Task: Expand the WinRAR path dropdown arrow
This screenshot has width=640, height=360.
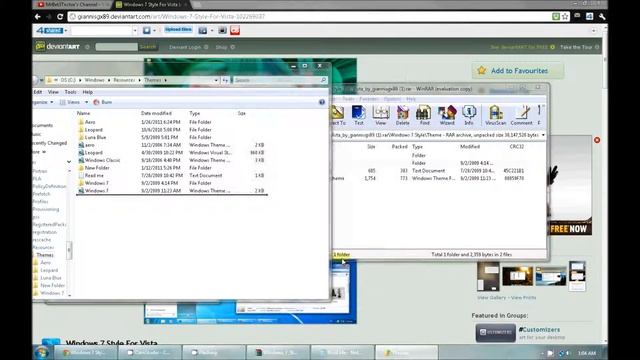Action: point(543,135)
